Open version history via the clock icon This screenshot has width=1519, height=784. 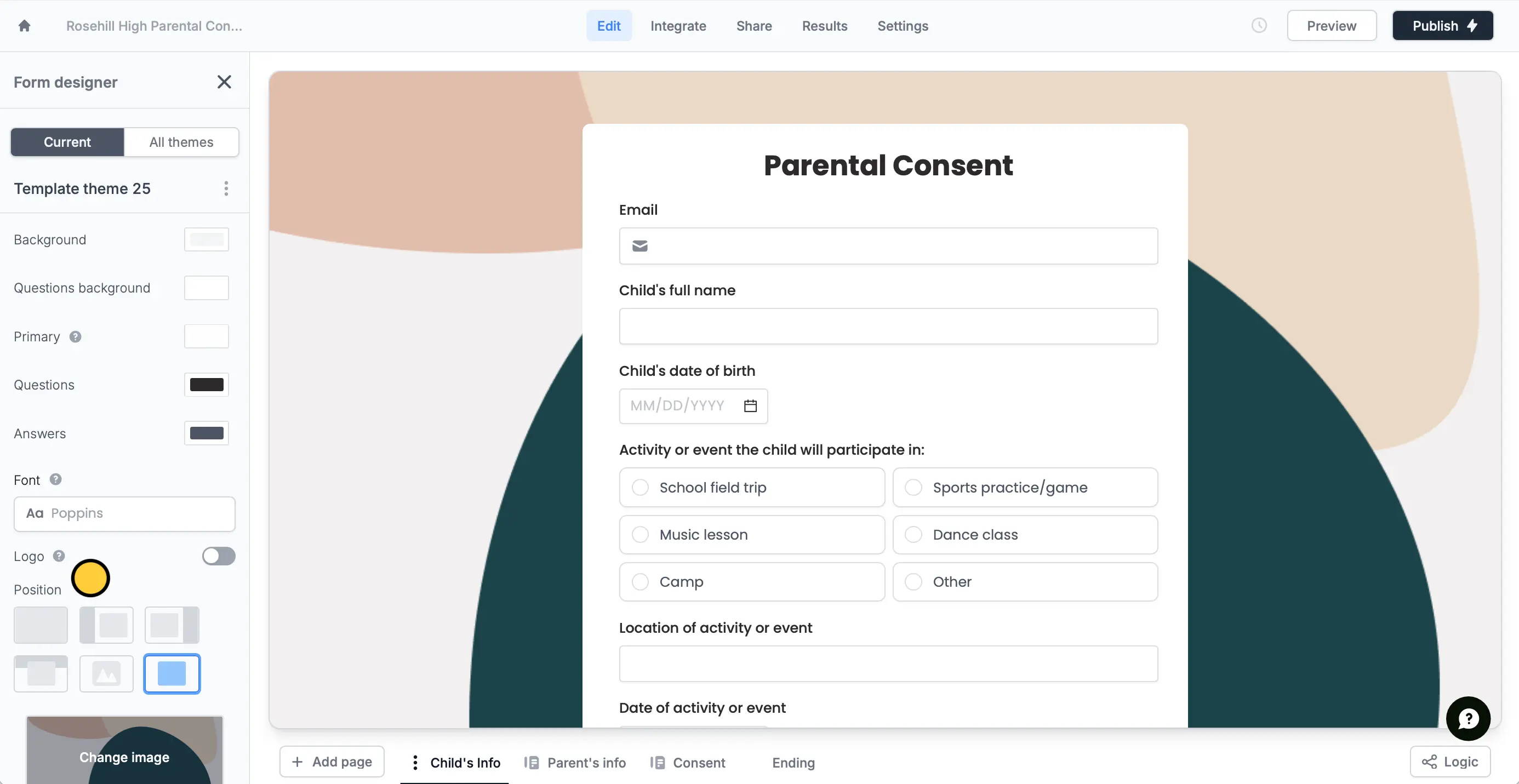1259,25
